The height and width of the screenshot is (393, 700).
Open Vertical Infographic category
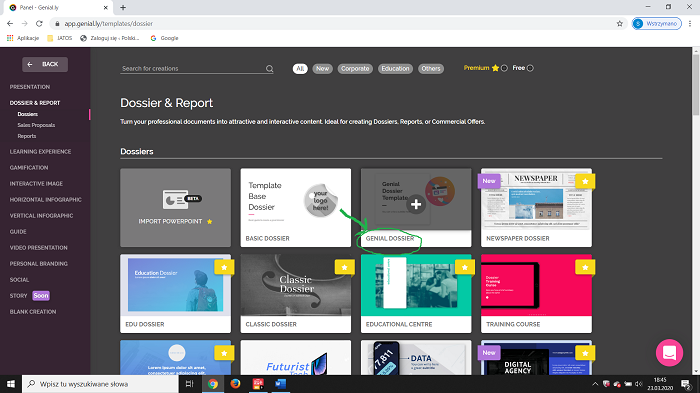(x=42, y=216)
